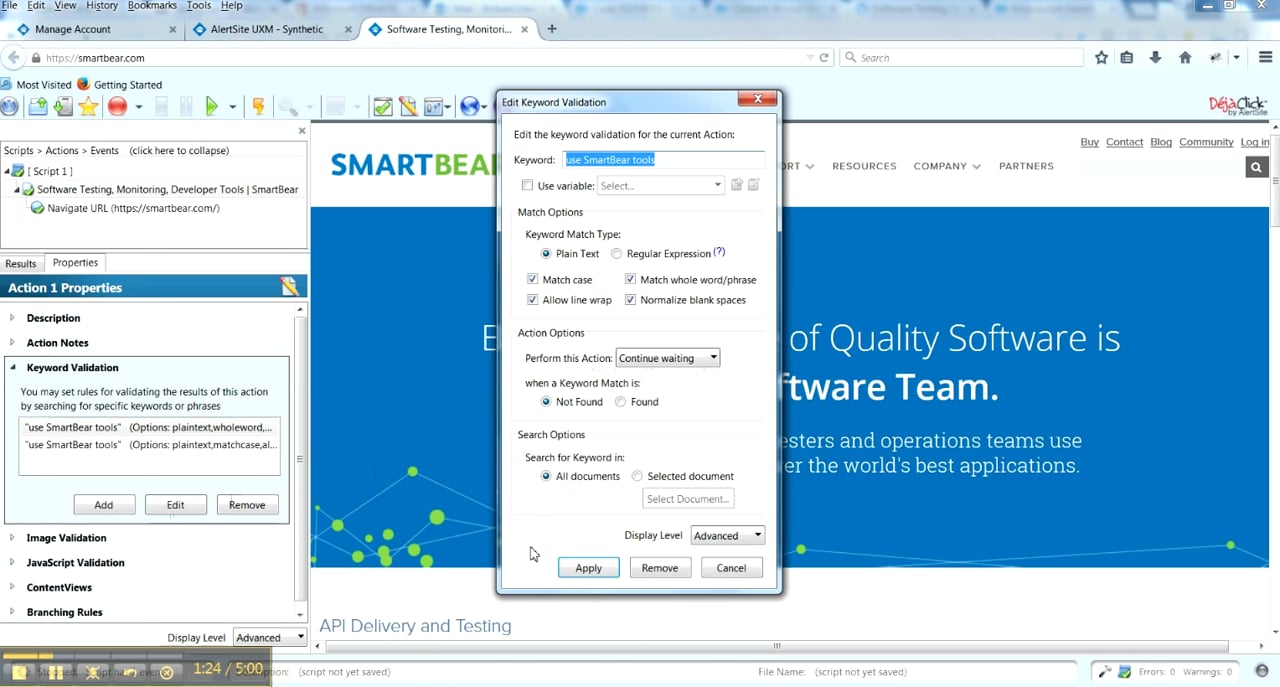The width and height of the screenshot is (1280, 687).
Task: Click the Keyword text input field
Action: click(x=664, y=160)
